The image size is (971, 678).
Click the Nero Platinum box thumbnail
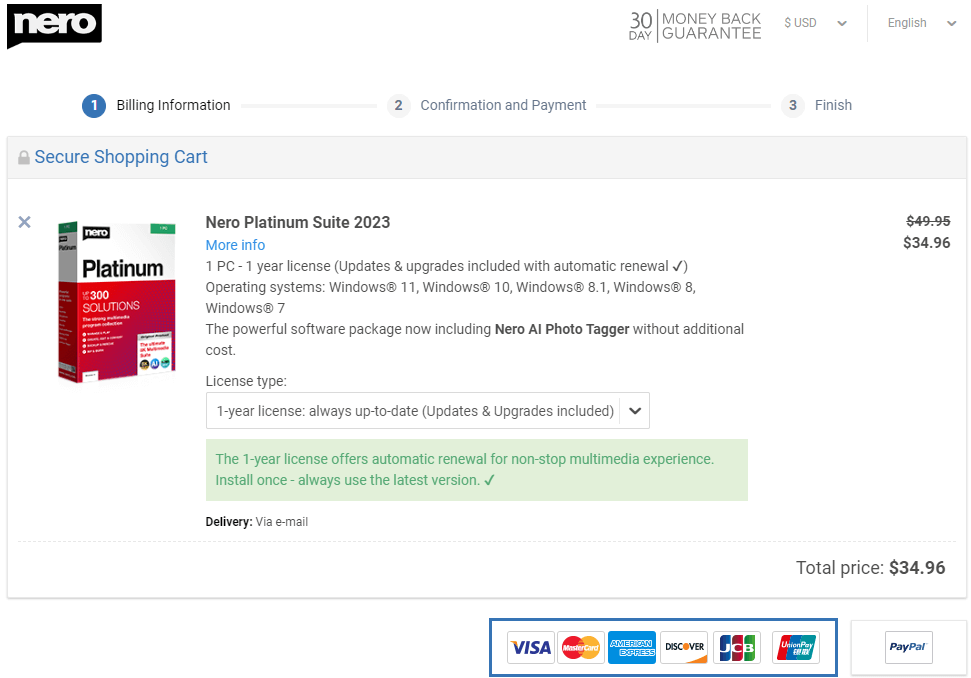pyautogui.click(x=117, y=301)
